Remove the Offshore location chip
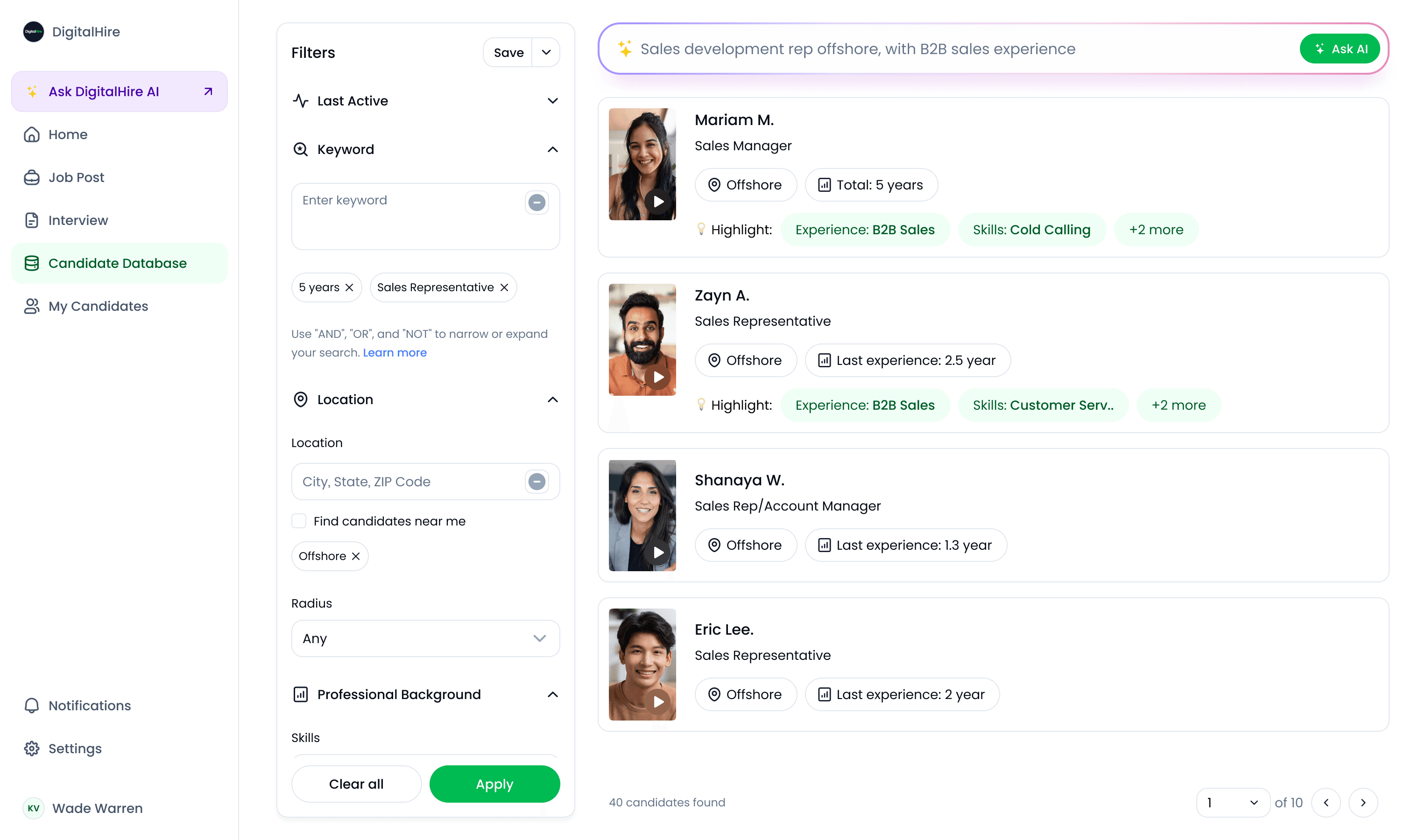This screenshot has width=1412, height=840. point(356,556)
